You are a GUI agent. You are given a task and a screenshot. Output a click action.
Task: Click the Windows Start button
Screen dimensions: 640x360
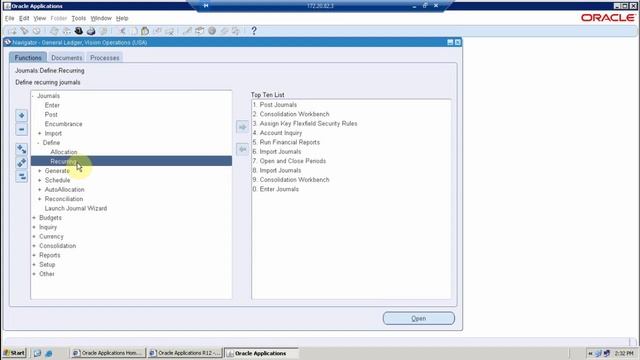(x=14, y=353)
